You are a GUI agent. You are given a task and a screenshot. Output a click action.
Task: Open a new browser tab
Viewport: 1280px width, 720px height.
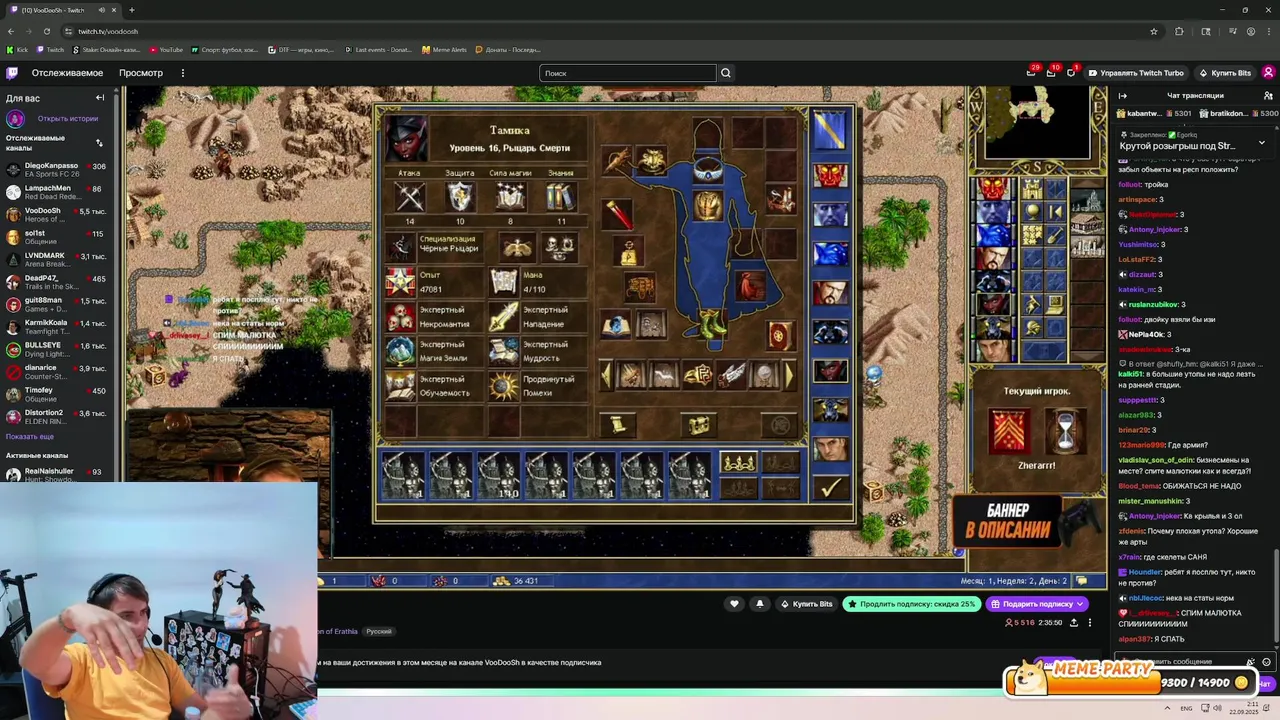[131, 10]
